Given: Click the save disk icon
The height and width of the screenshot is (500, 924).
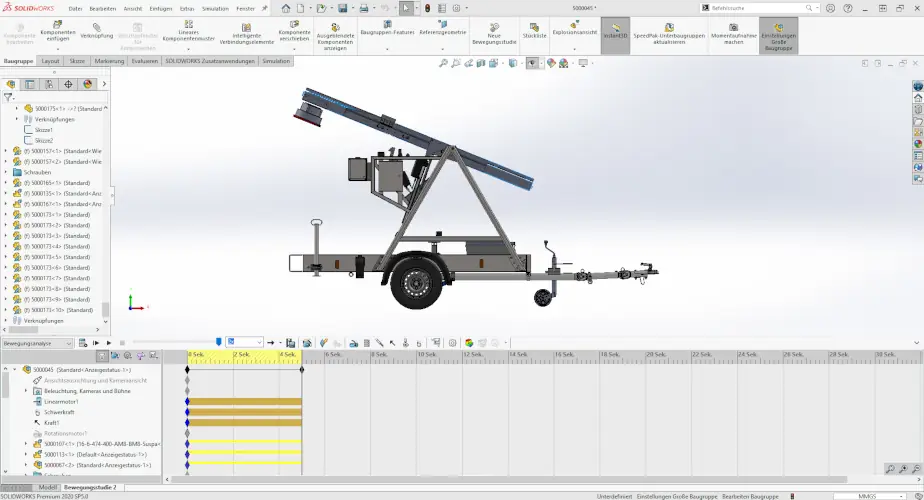Looking at the screenshot, I should tap(342, 8).
